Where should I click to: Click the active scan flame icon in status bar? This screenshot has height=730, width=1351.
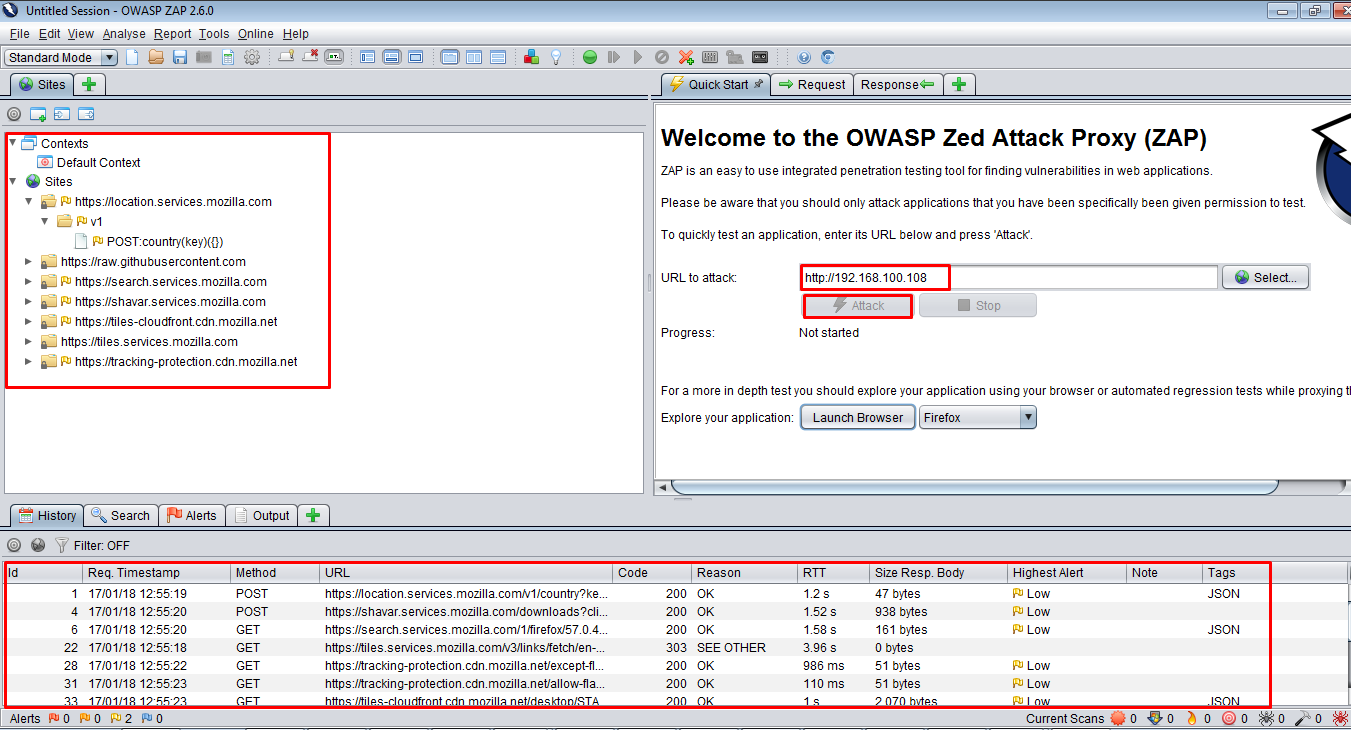coord(1192,718)
